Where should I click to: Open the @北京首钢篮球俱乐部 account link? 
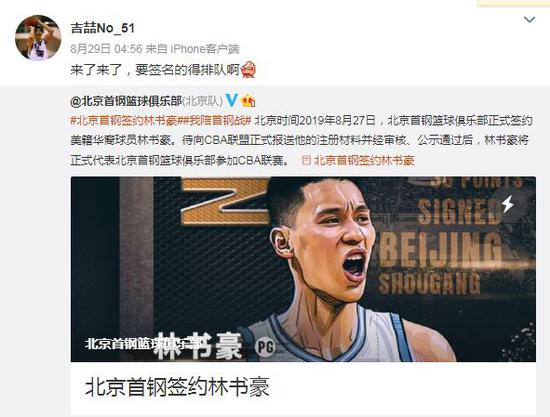(x=126, y=101)
